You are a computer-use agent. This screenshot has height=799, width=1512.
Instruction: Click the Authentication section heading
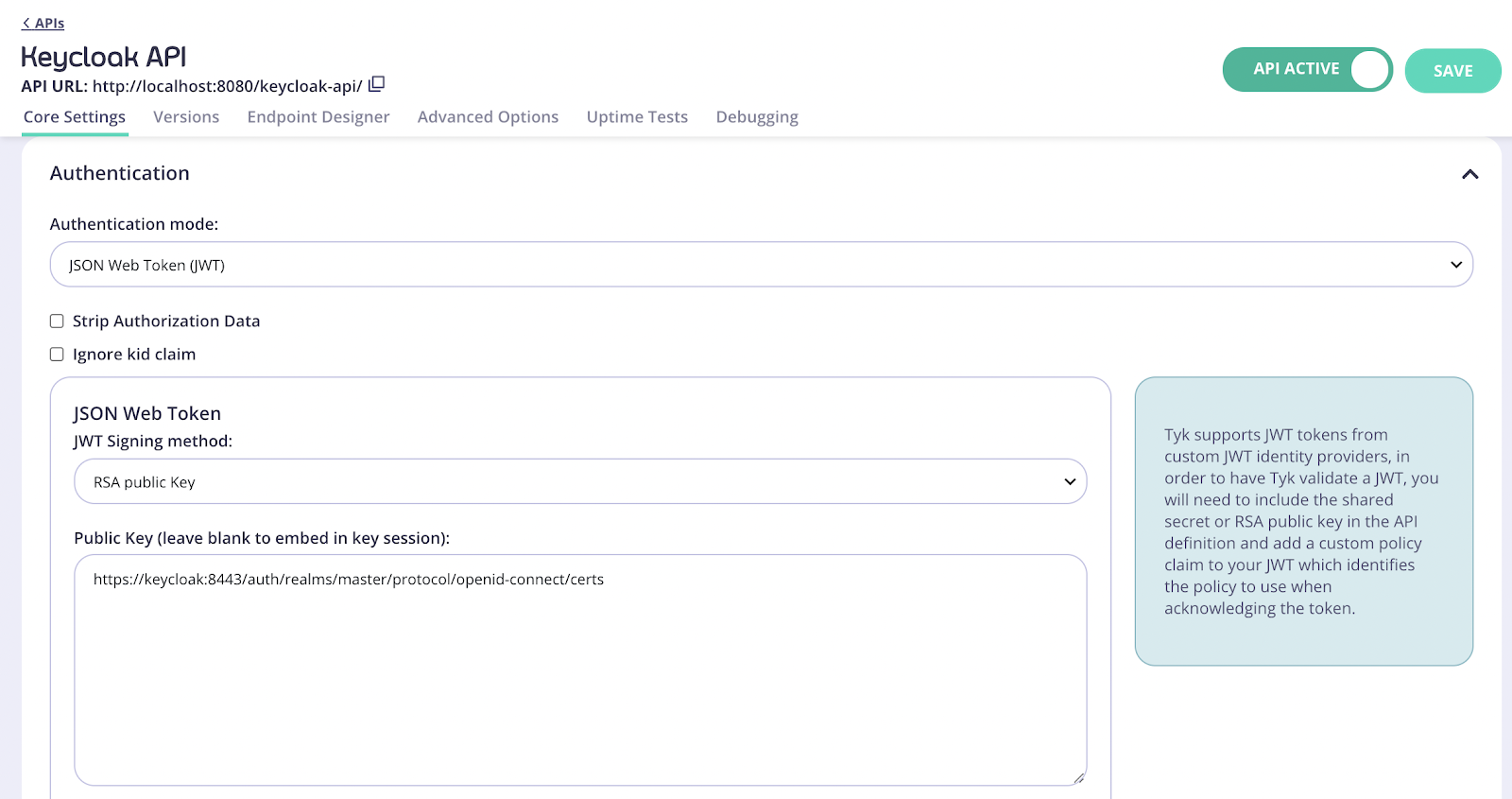(120, 174)
